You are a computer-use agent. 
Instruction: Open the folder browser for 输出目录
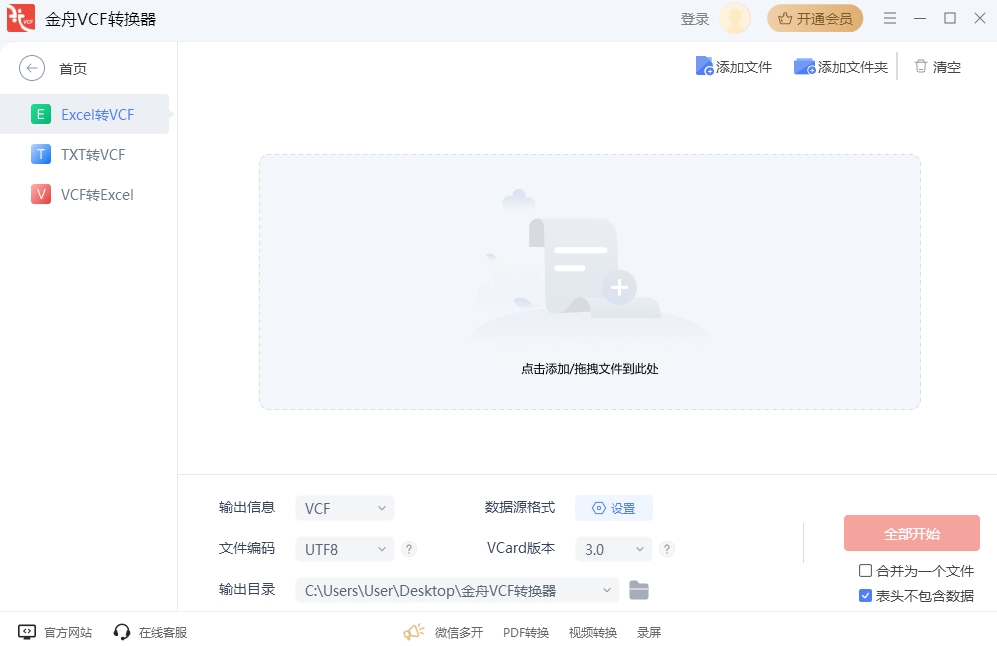[x=639, y=590]
